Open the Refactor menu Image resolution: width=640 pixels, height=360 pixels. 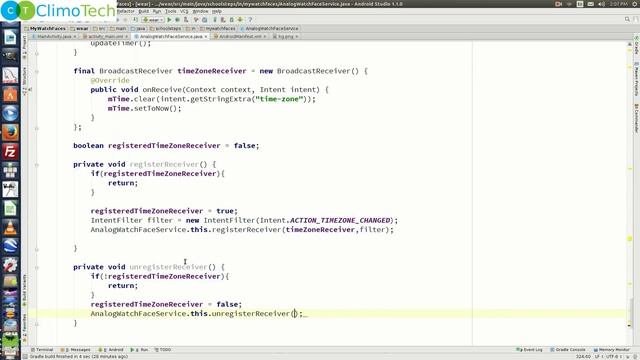[126, 11]
